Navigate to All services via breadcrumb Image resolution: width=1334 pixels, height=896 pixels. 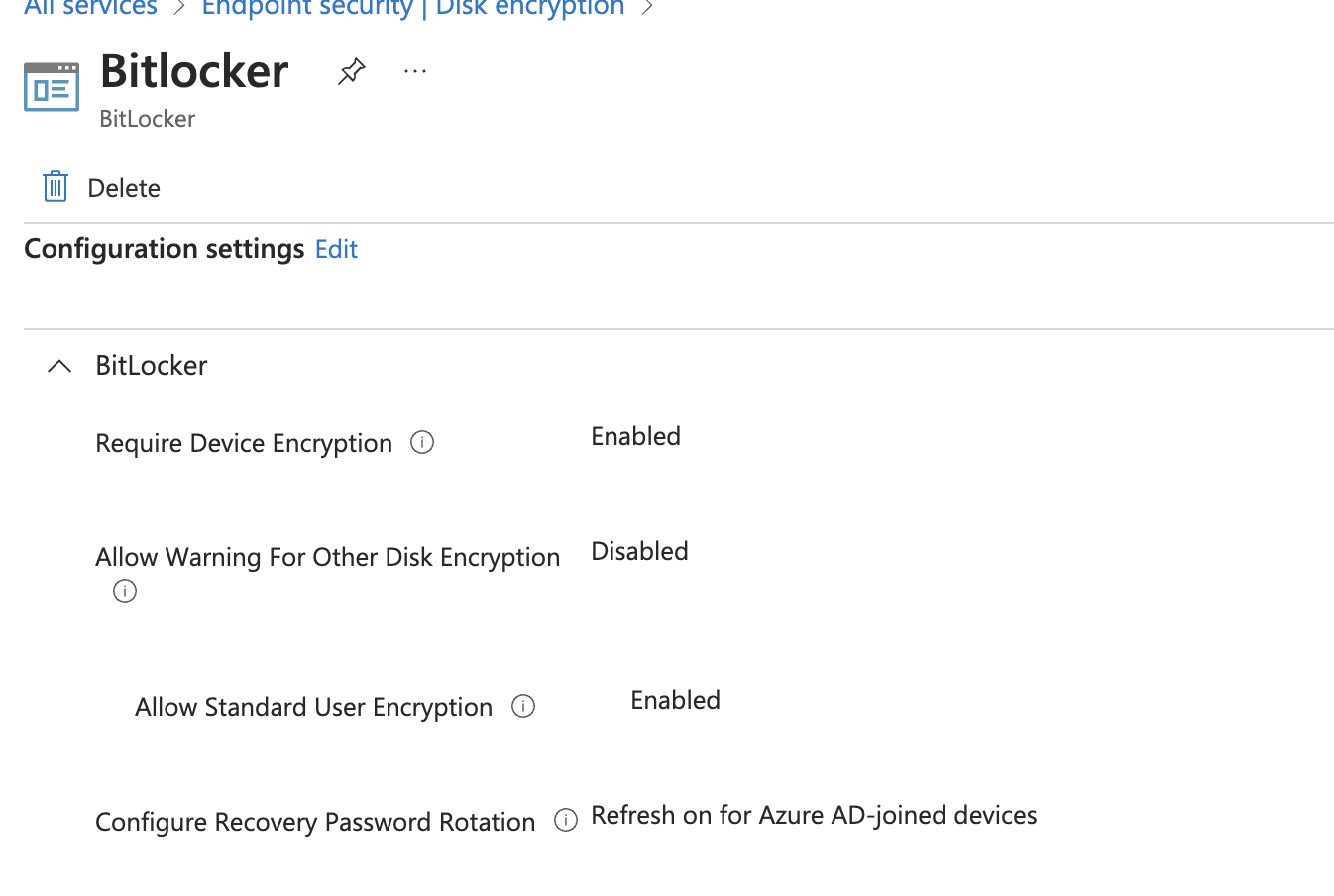[x=89, y=9]
